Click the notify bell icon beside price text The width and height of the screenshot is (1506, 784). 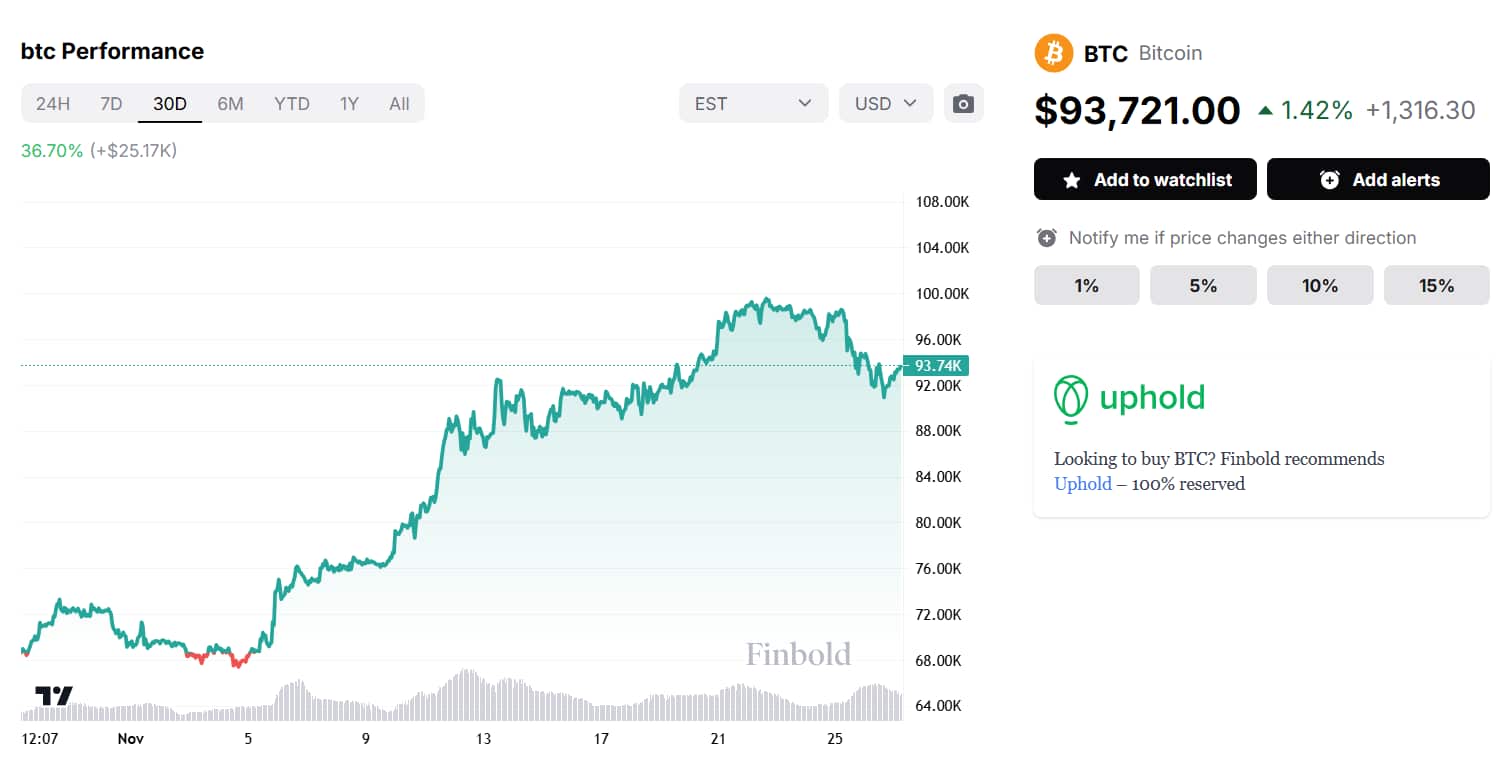pyautogui.click(x=1046, y=238)
